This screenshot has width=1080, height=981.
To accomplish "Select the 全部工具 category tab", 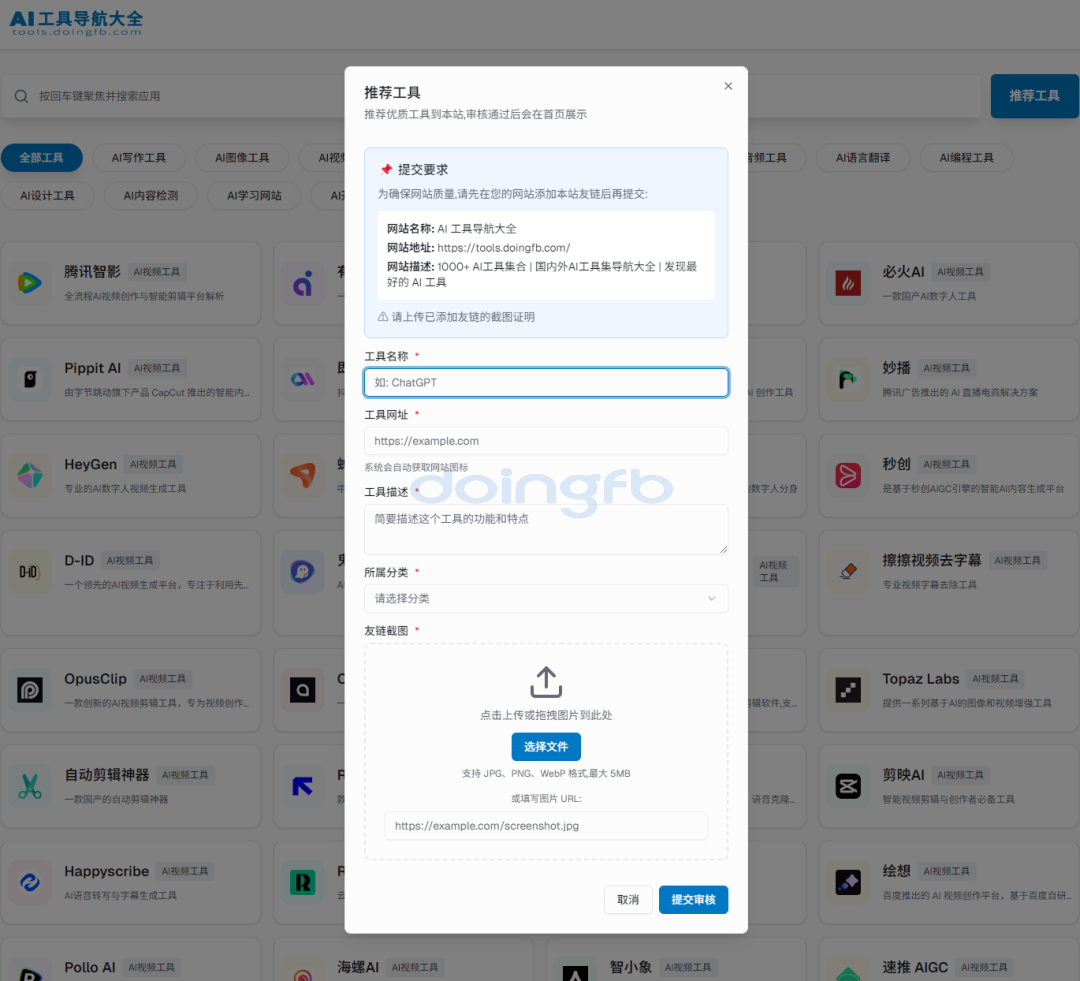I will (41, 158).
